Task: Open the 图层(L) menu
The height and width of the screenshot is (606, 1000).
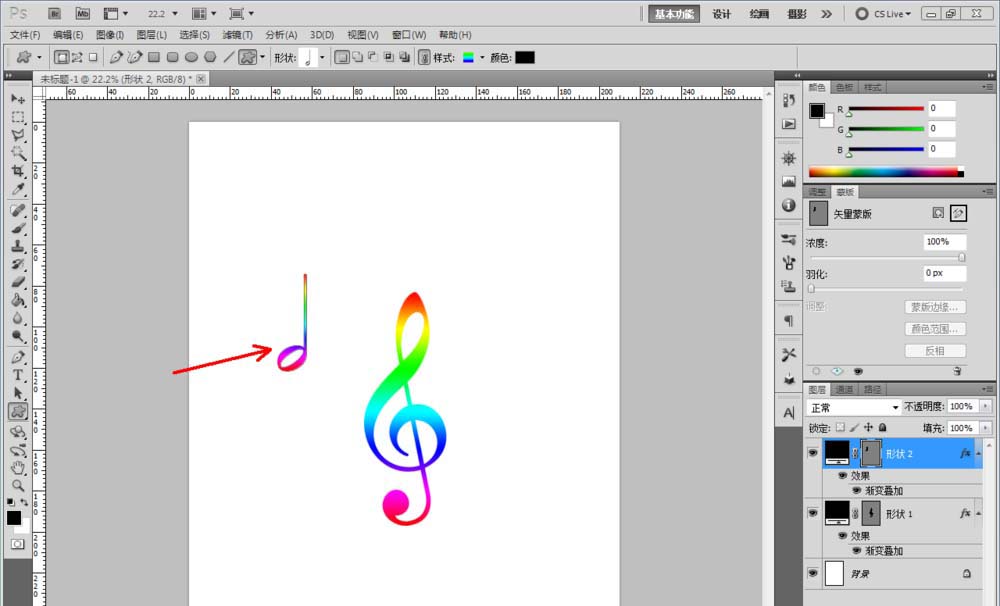Action: pos(152,35)
